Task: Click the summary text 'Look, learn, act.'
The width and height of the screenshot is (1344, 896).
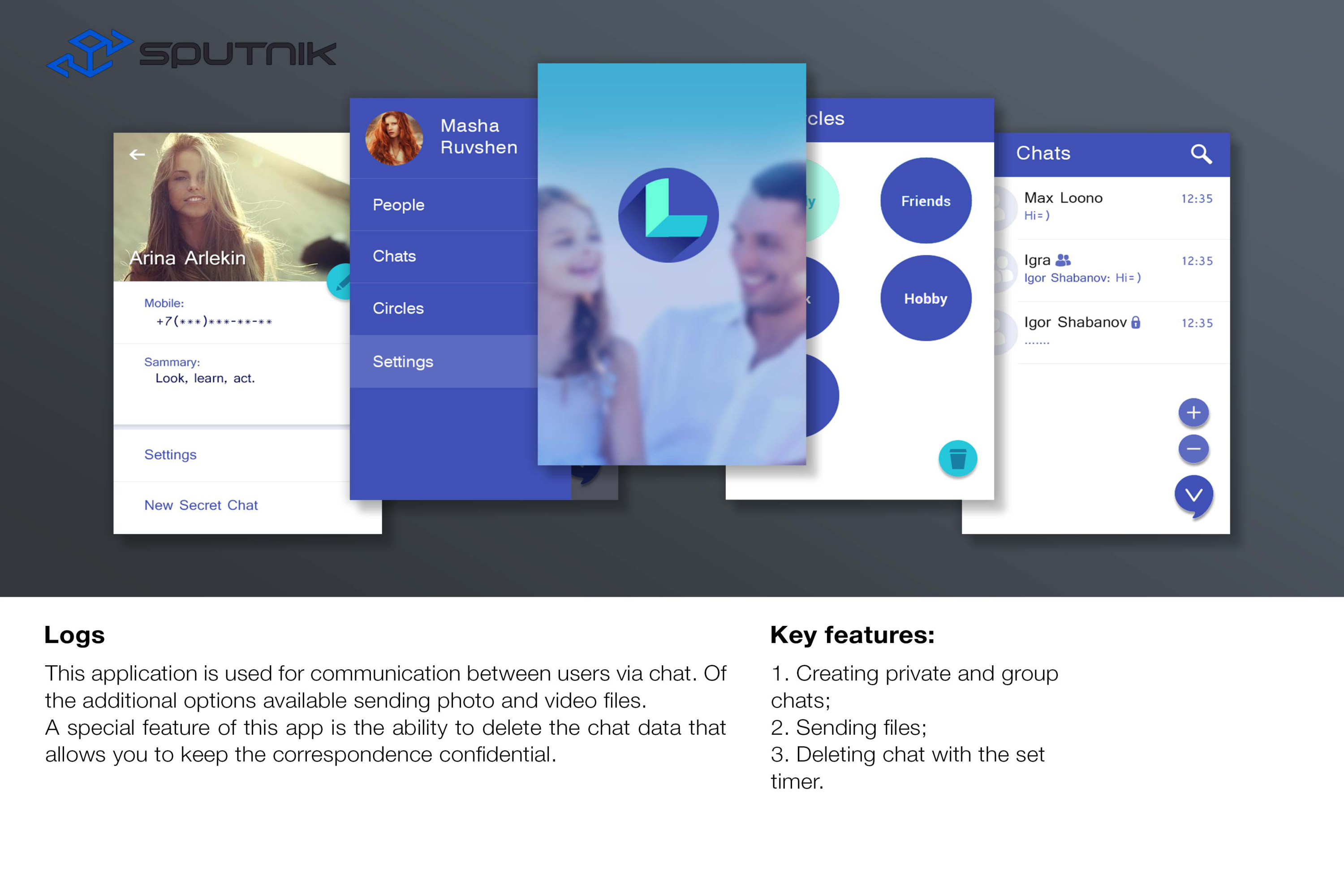Action: [x=205, y=378]
